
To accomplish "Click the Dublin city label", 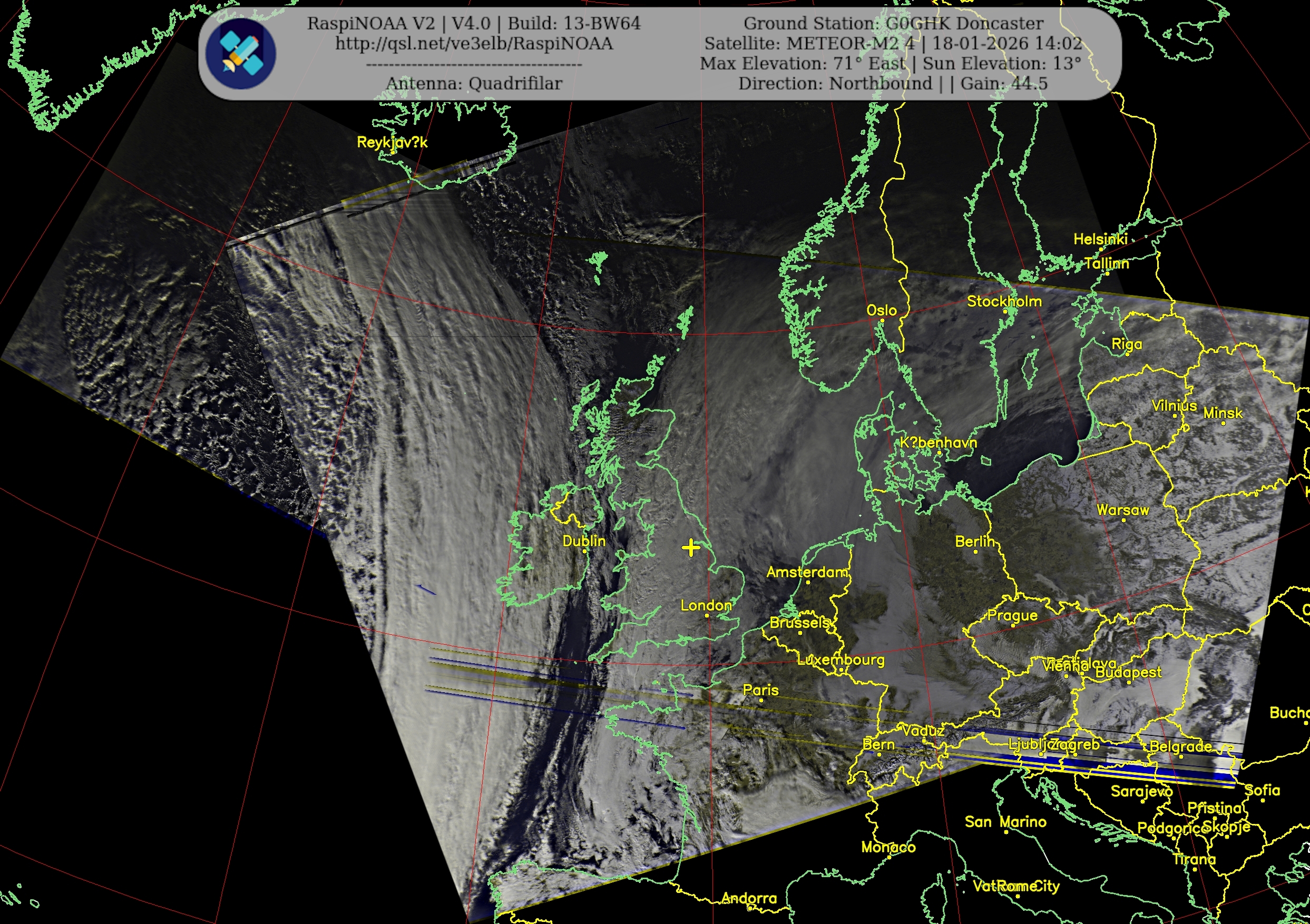I will coord(584,540).
